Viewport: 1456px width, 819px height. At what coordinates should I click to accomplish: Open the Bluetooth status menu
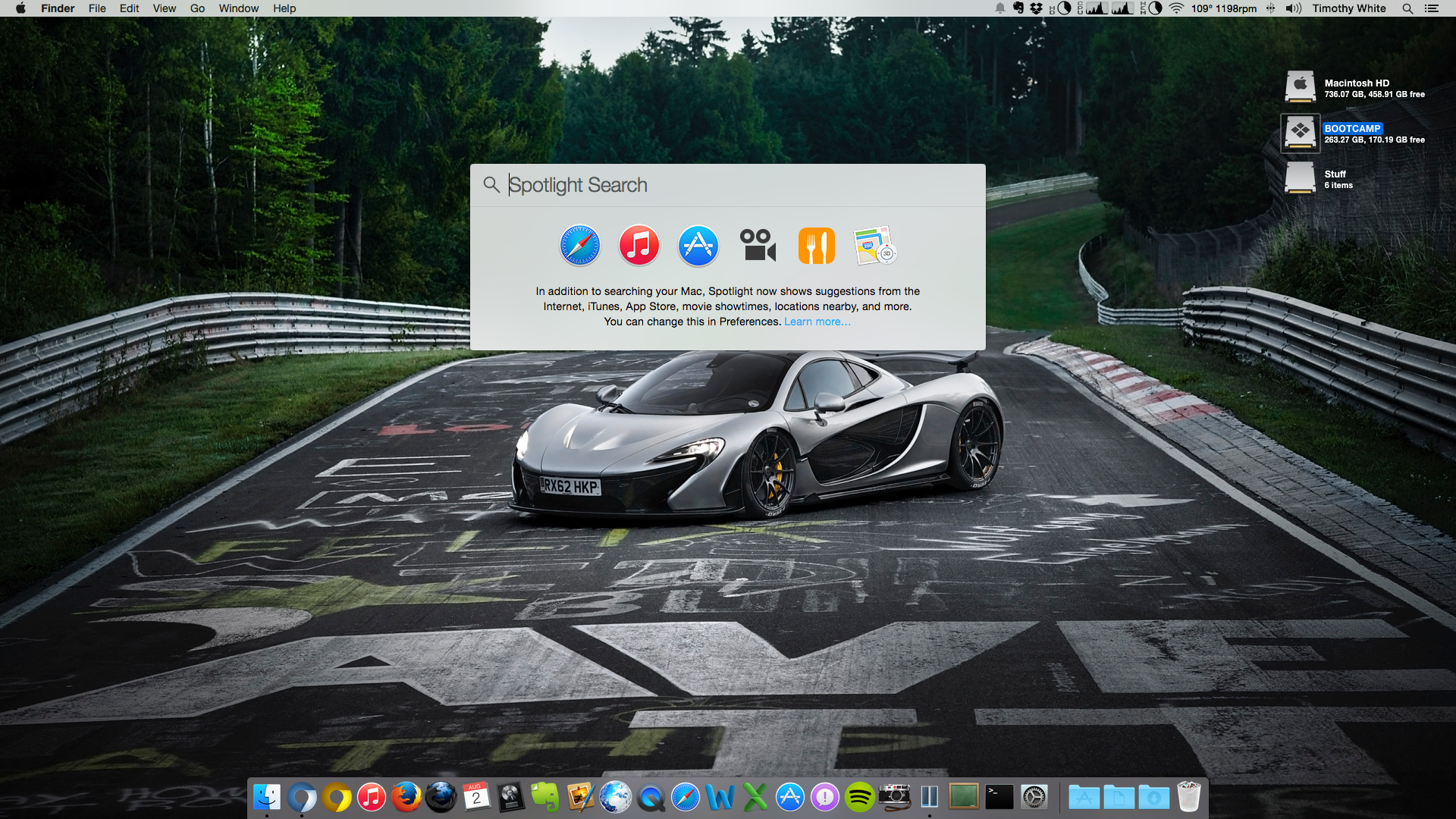[x=1271, y=8]
